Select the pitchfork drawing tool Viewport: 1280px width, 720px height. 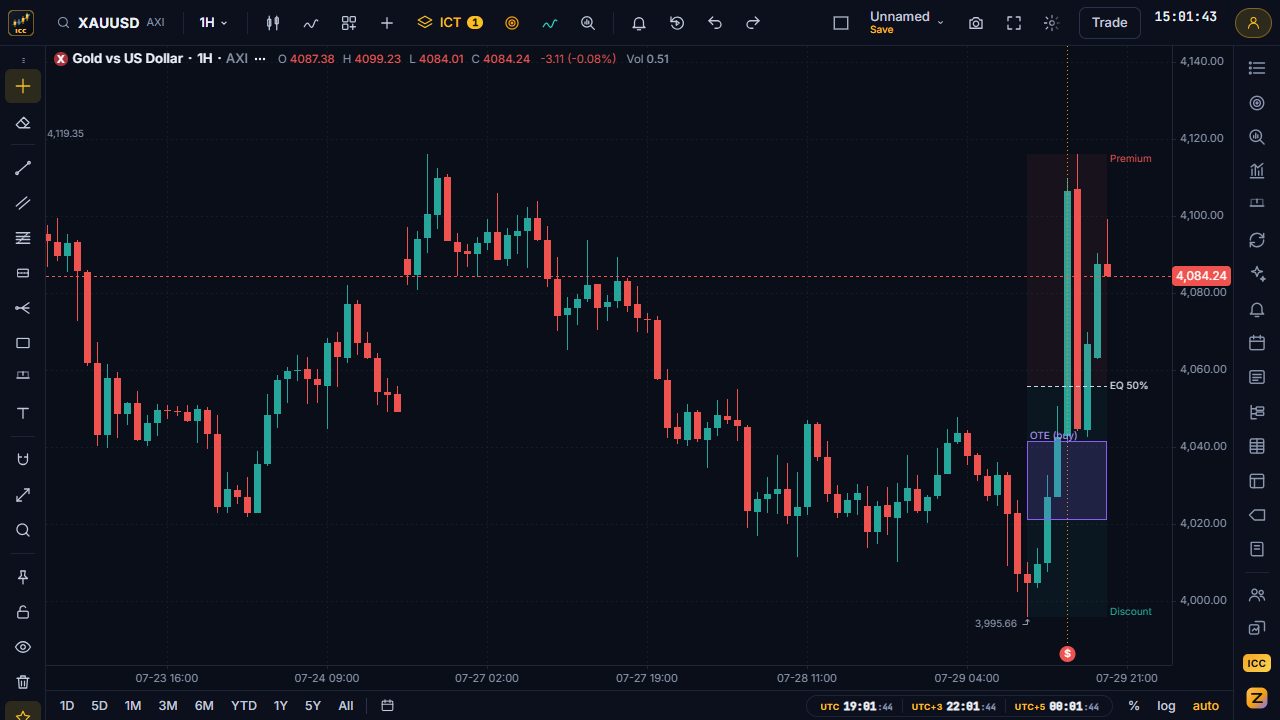point(23,308)
